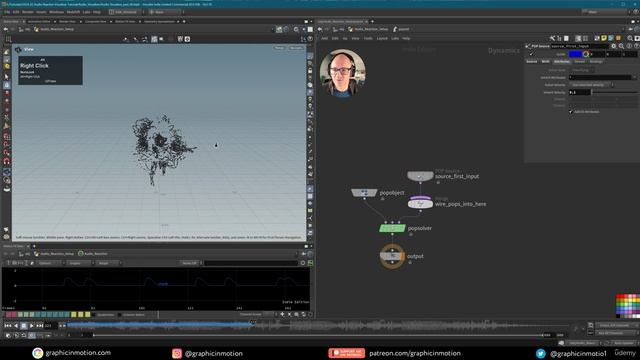640x360 pixels.
Task: Click the Select tool arrow in left shelf
Action: pyautogui.click(x=7, y=76)
